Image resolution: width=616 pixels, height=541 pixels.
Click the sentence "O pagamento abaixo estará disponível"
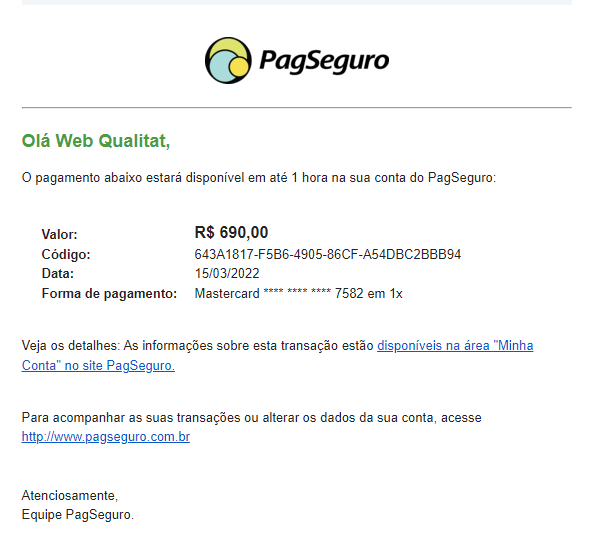click(x=259, y=178)
